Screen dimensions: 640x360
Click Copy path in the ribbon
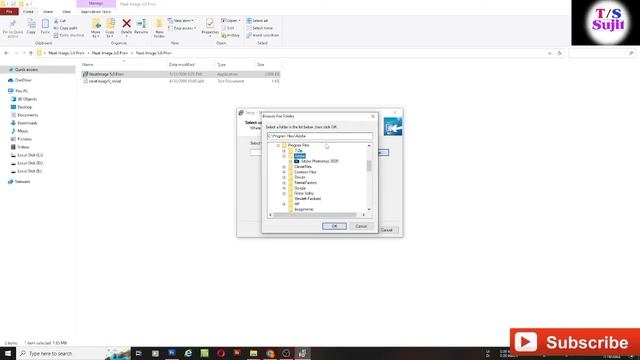[x=65, y=28]
